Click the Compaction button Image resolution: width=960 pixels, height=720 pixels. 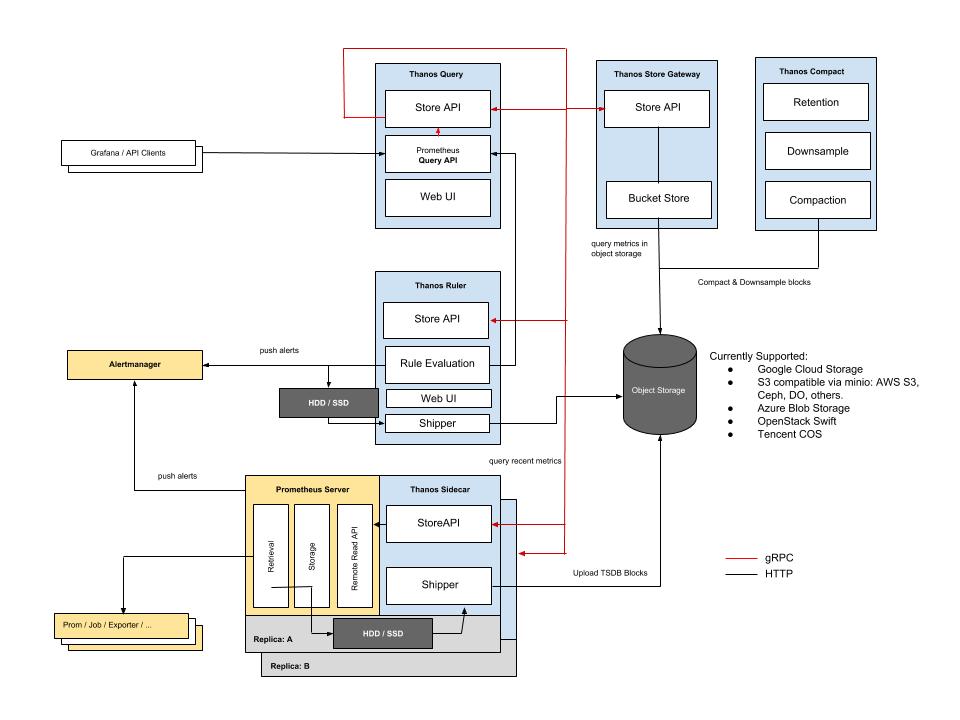click(x=816, y=199)
